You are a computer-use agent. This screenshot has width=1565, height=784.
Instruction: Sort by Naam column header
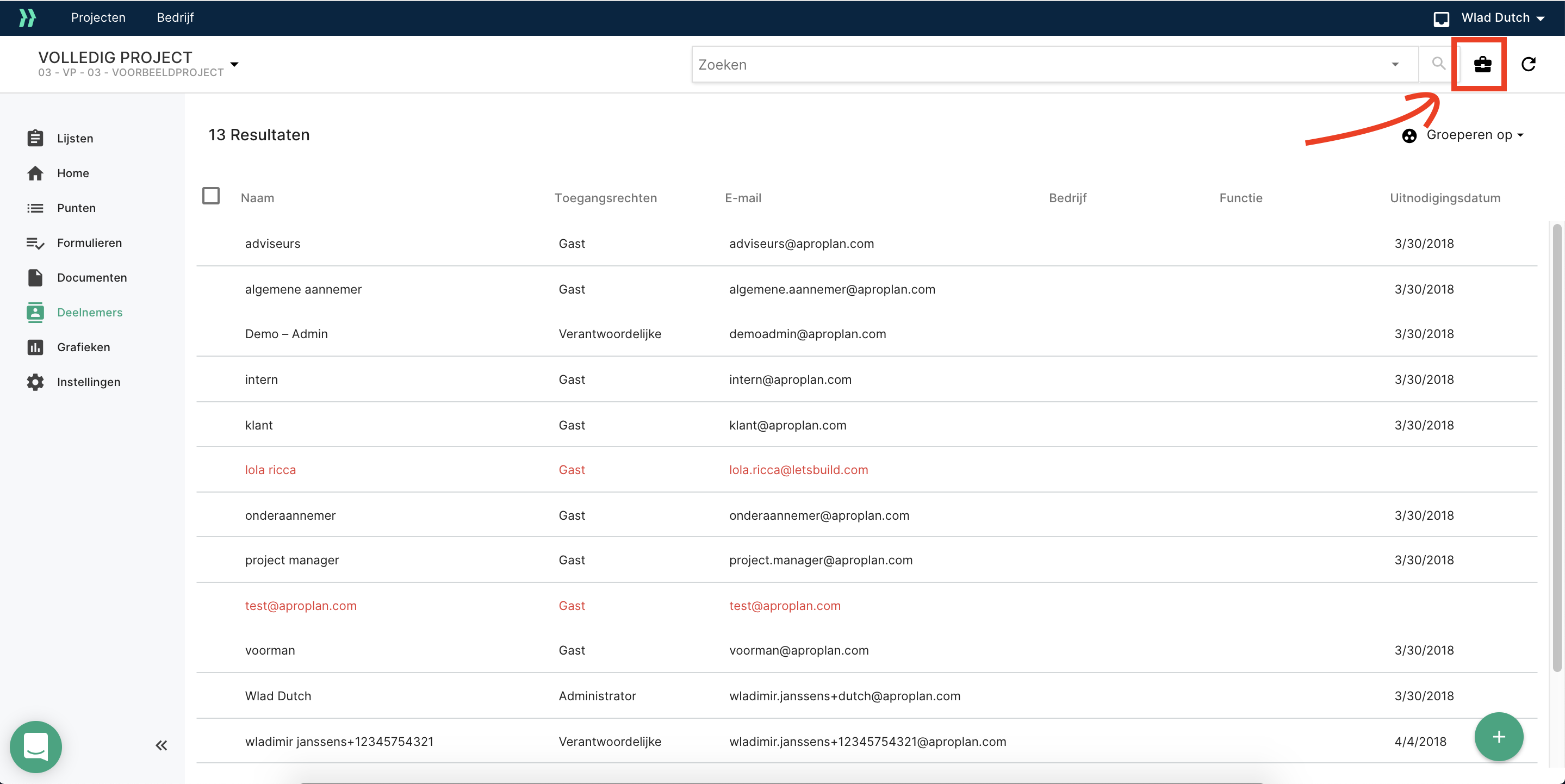[x=257, y=198]
